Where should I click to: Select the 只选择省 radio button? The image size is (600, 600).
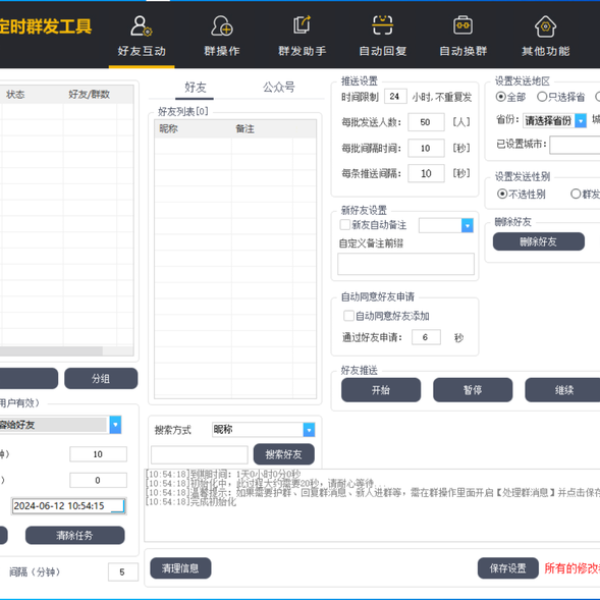point(542,97)
